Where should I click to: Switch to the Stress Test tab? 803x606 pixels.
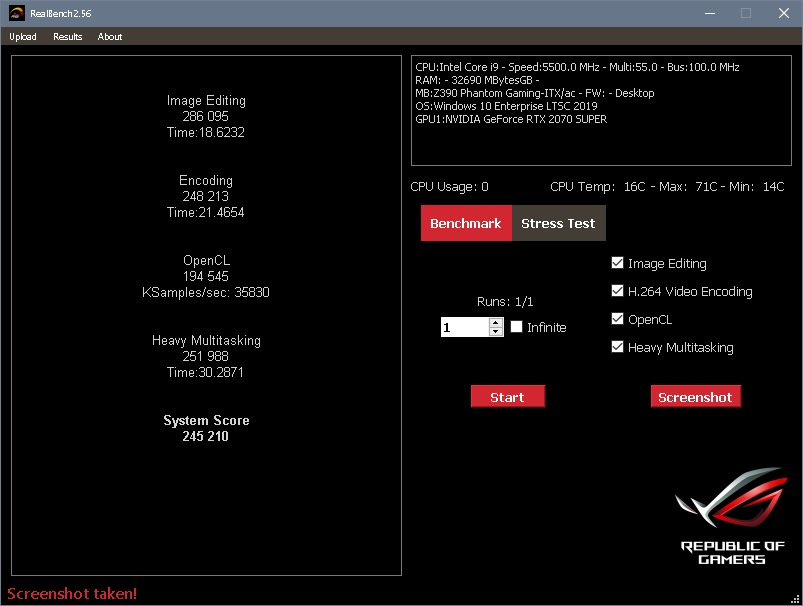click(x=558, y=223)
